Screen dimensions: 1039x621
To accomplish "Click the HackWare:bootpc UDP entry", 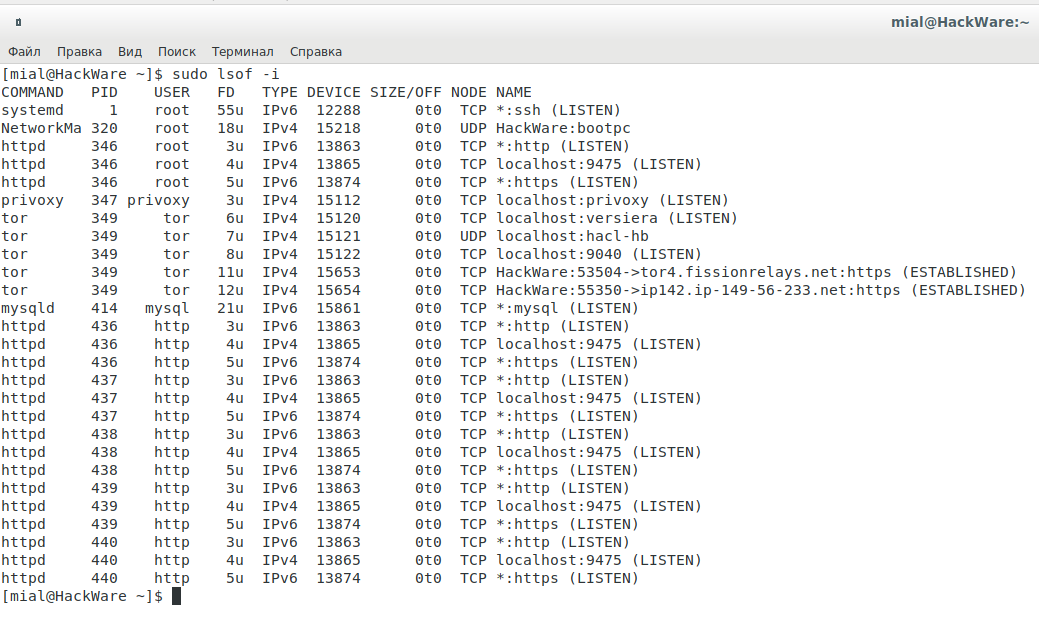I will click(x=563, y=128).
